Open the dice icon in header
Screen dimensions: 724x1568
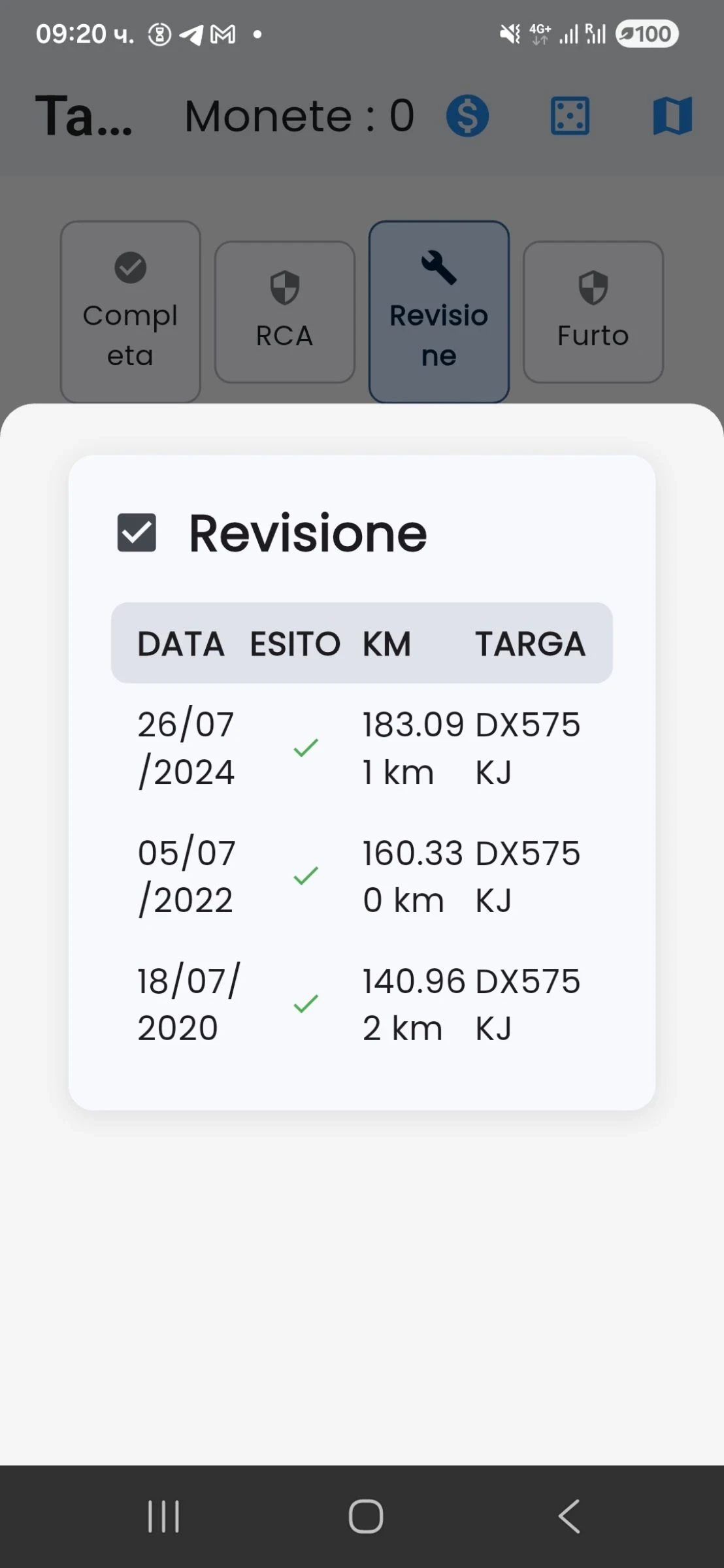[570, 116]
